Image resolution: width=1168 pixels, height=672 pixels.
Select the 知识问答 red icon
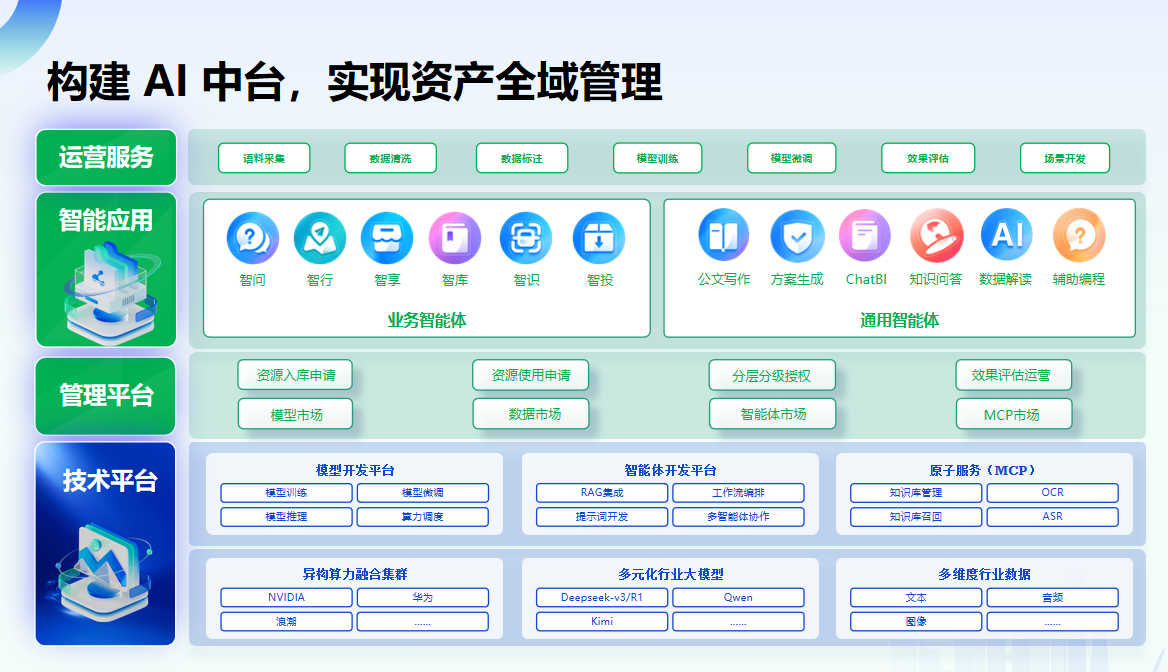coord(936,235)
